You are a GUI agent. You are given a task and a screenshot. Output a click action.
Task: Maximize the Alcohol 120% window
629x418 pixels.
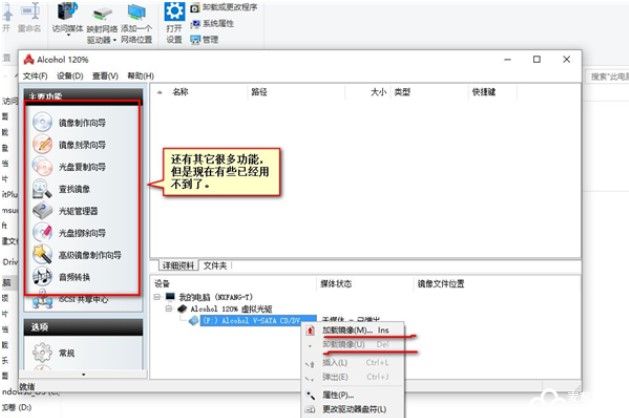[537, 59]
